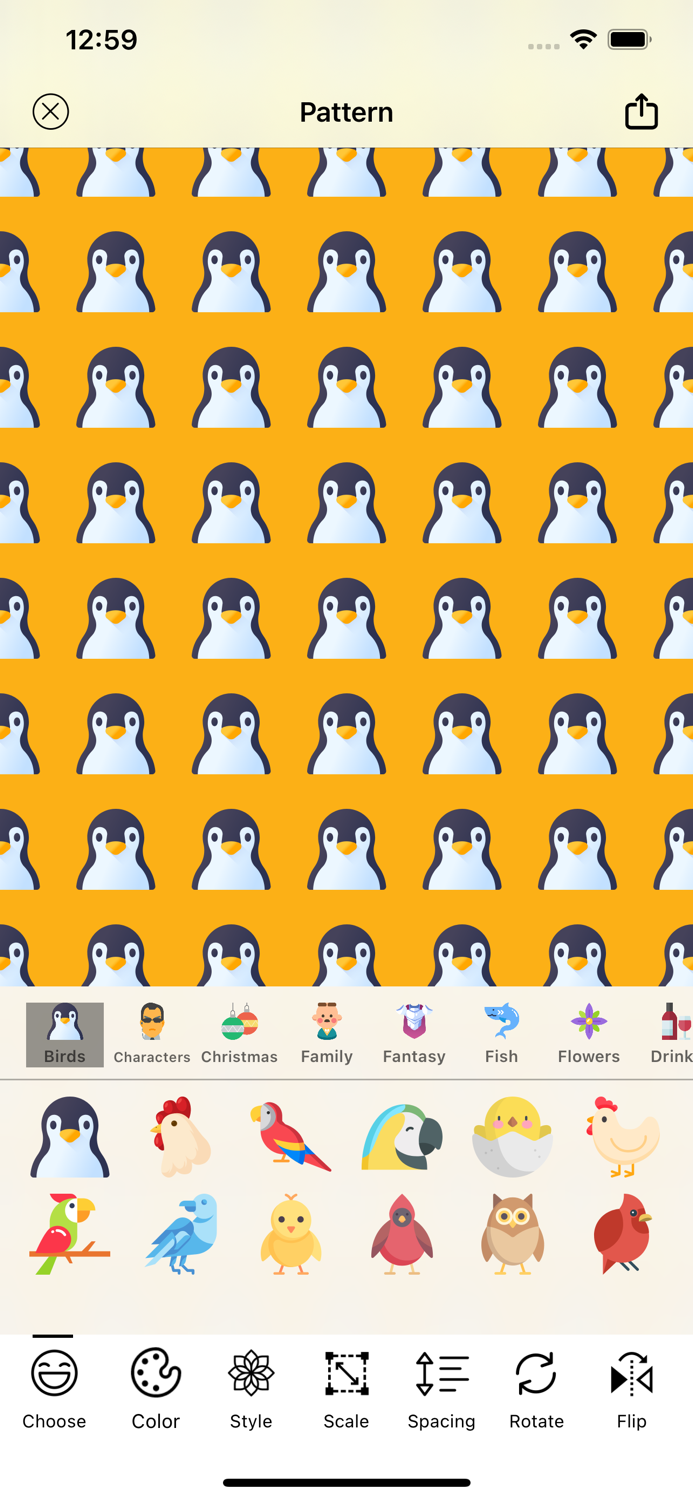
Task: Pick the rooster head sticker
Action: [181, 1137]
